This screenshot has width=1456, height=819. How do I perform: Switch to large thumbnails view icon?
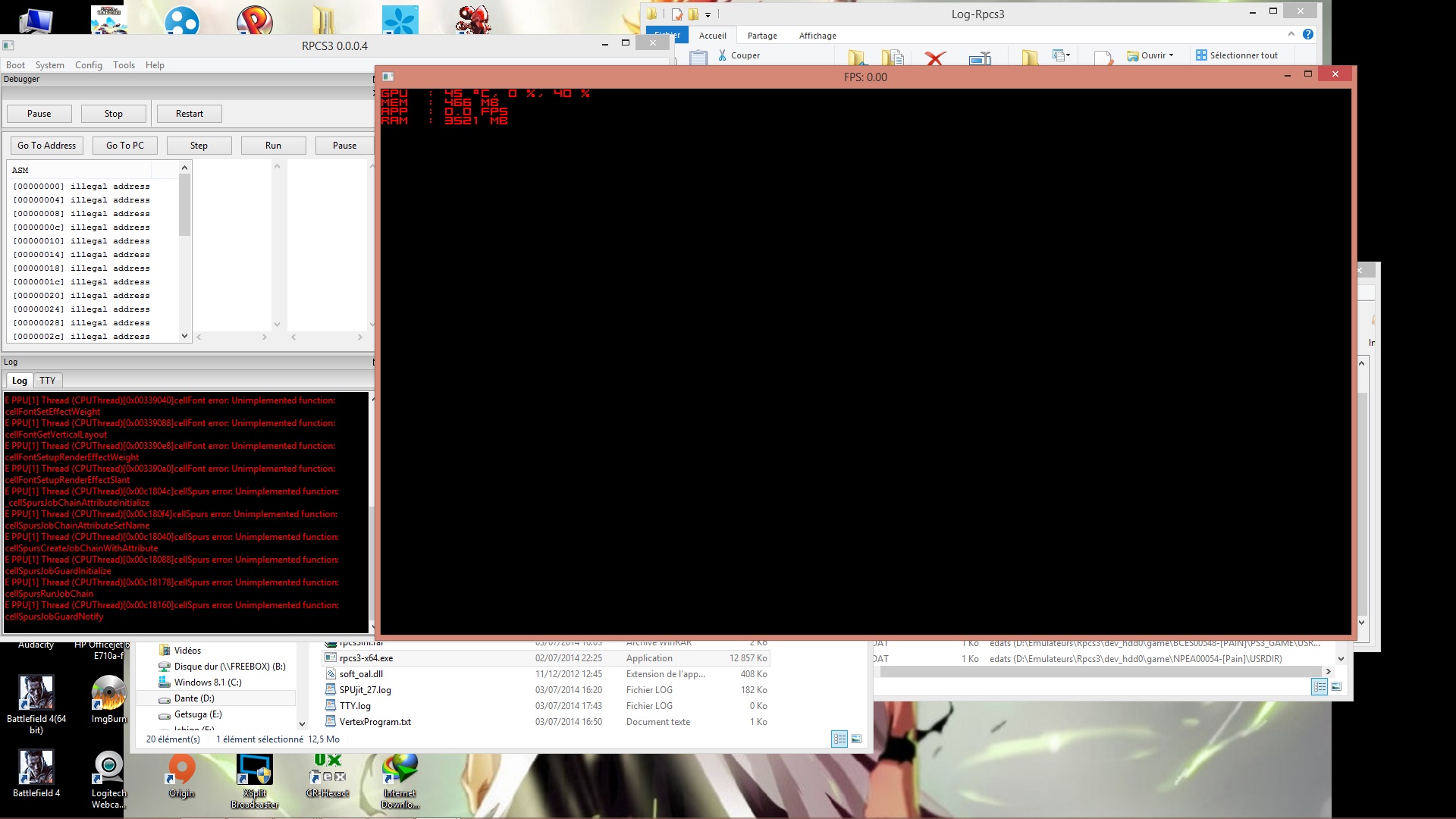tap(856, 739)
